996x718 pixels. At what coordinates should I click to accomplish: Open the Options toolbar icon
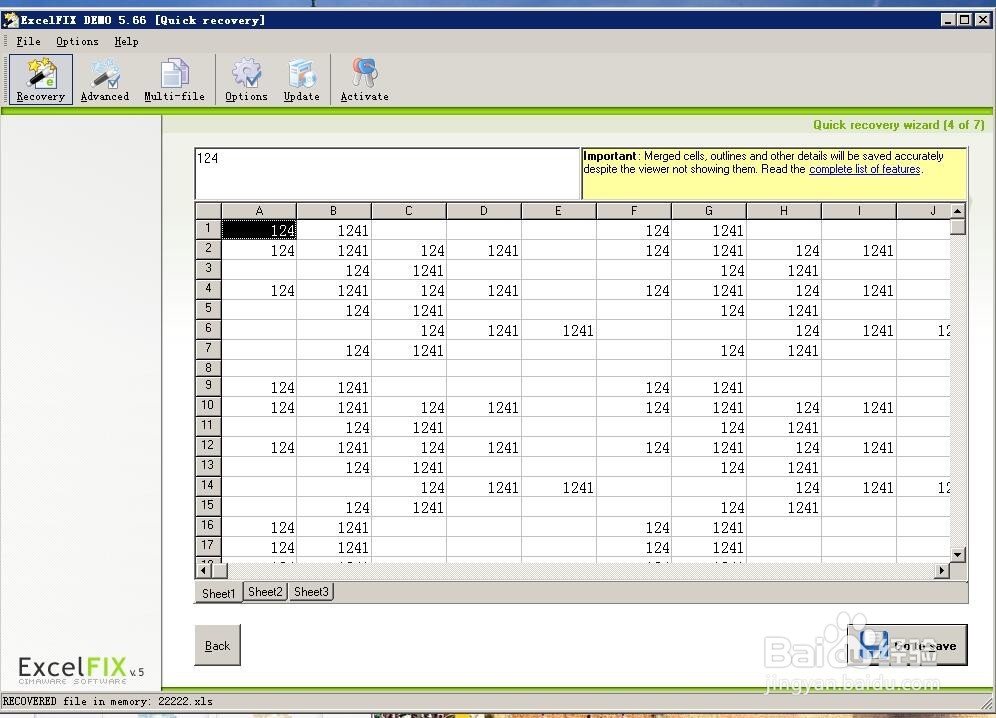click(x=246, y=79)
